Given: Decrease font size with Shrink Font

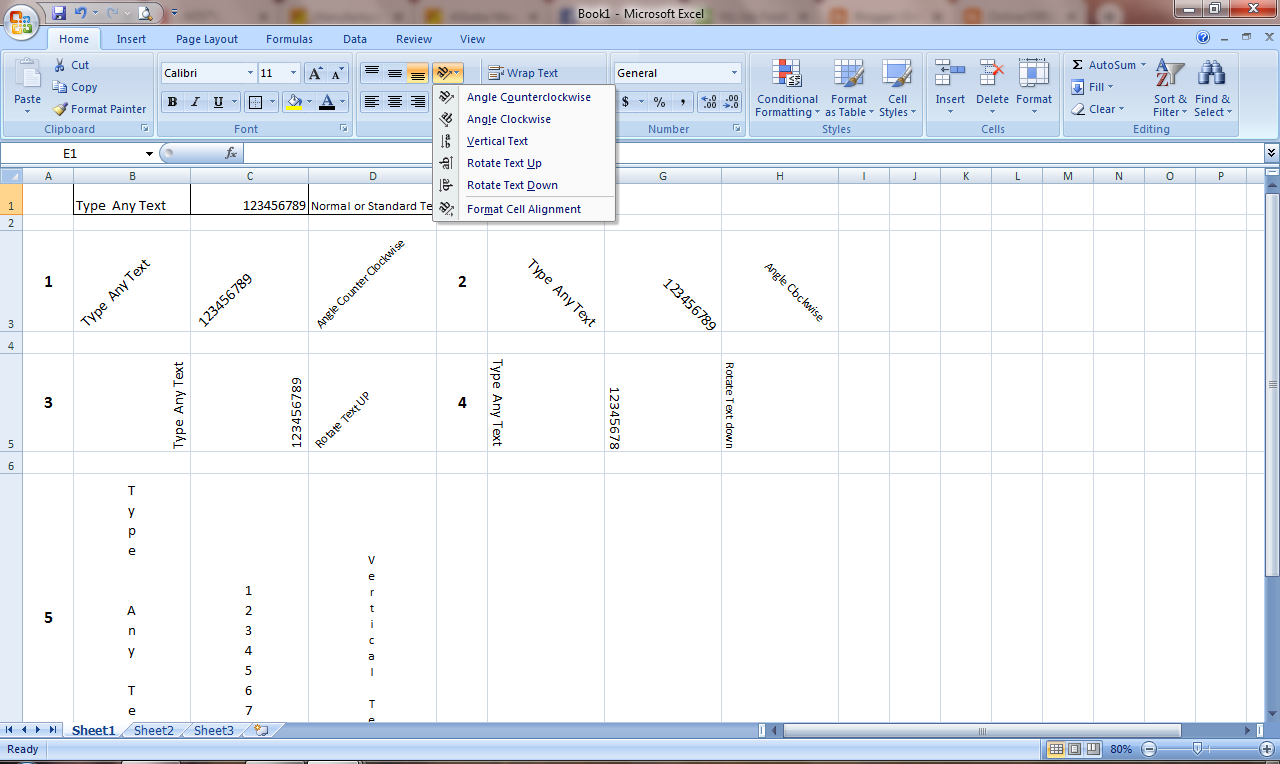Looking at the screenshot, I should click(337, 73).
